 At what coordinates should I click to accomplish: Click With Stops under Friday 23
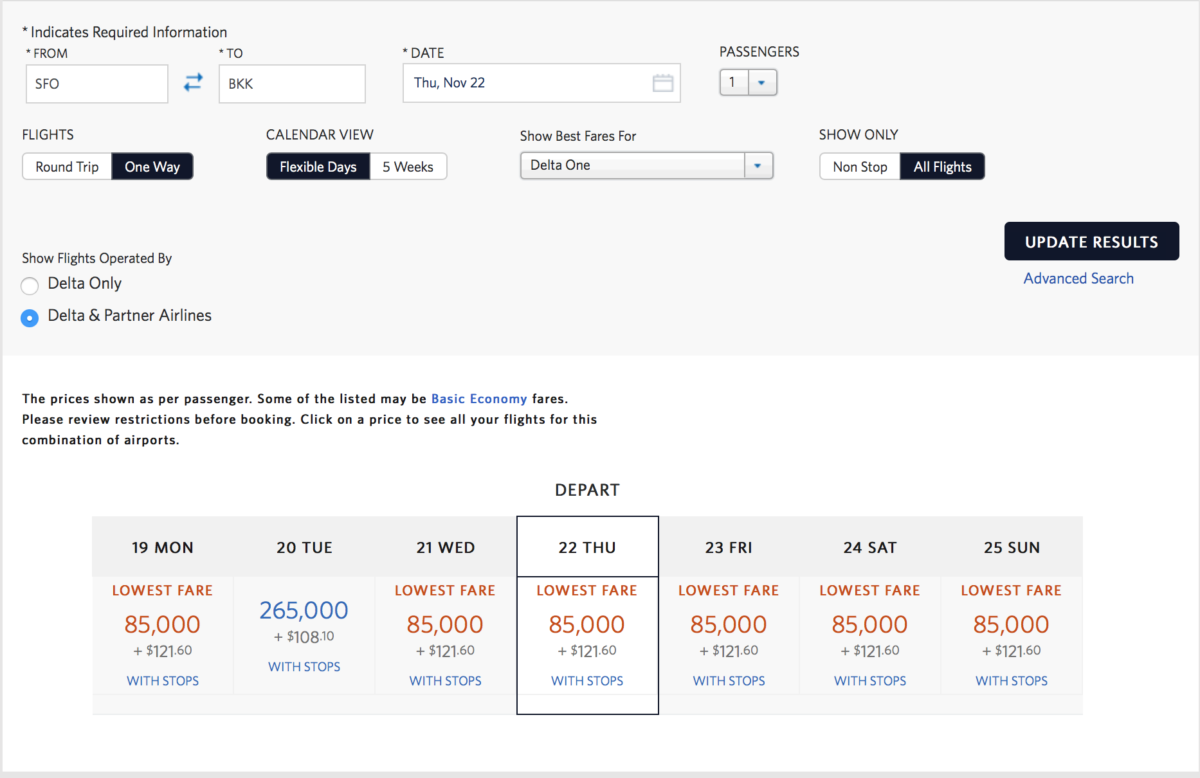point(729,681)
